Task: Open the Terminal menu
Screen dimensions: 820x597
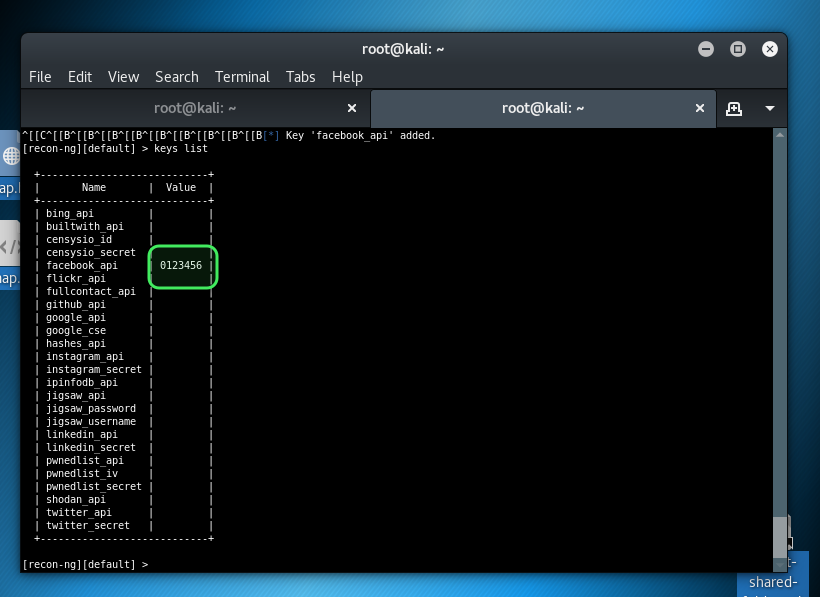Action: click(242, 77)
